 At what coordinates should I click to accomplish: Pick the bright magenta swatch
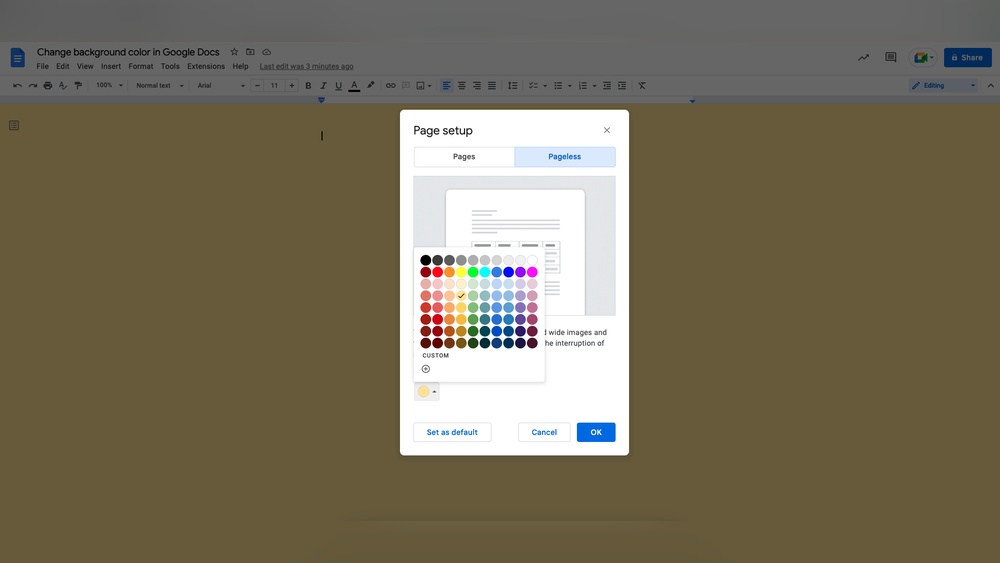coord(533,272)
